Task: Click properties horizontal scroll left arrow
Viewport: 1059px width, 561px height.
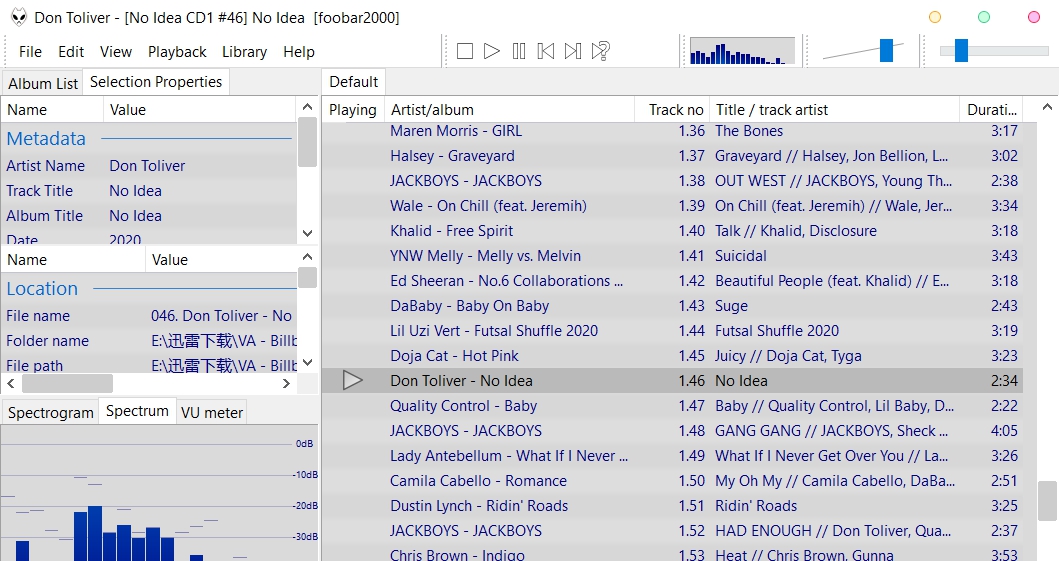Action: click(11, 383)
